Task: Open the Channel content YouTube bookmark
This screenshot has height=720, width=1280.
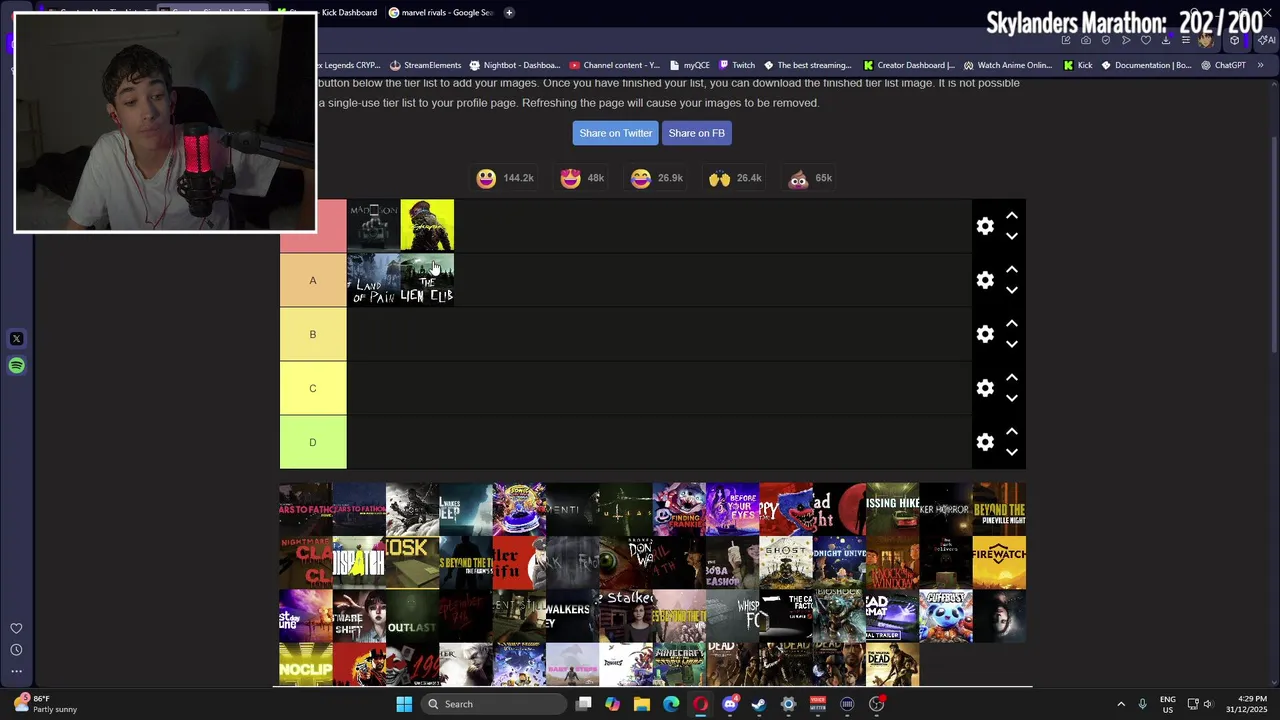Action: (615, 65)
